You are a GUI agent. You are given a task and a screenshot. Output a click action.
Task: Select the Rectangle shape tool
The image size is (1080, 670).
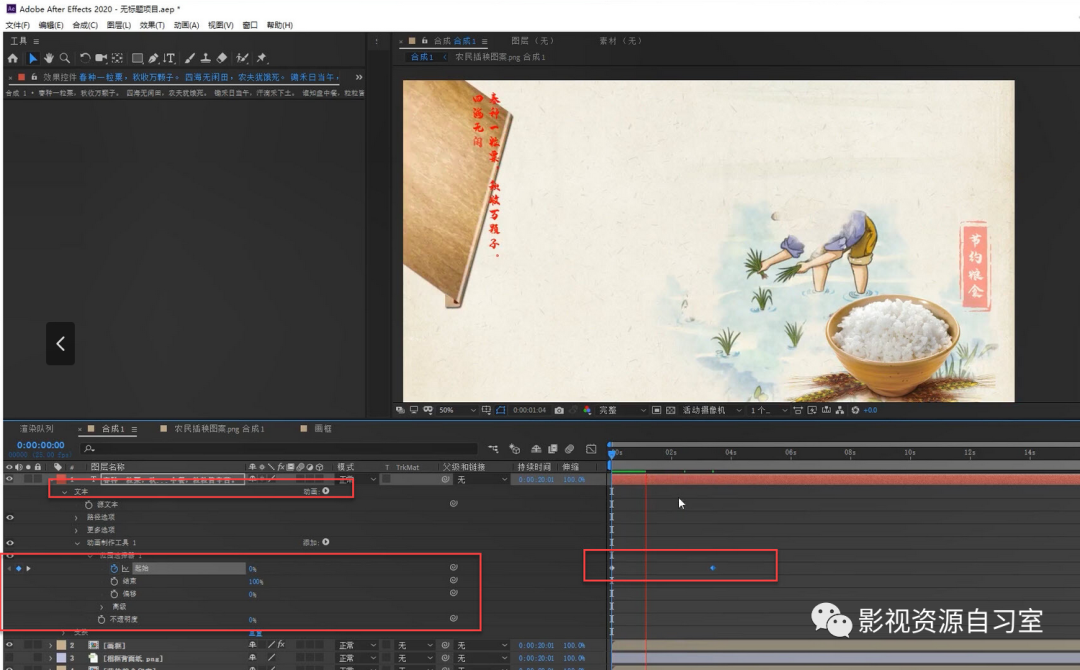138,59
